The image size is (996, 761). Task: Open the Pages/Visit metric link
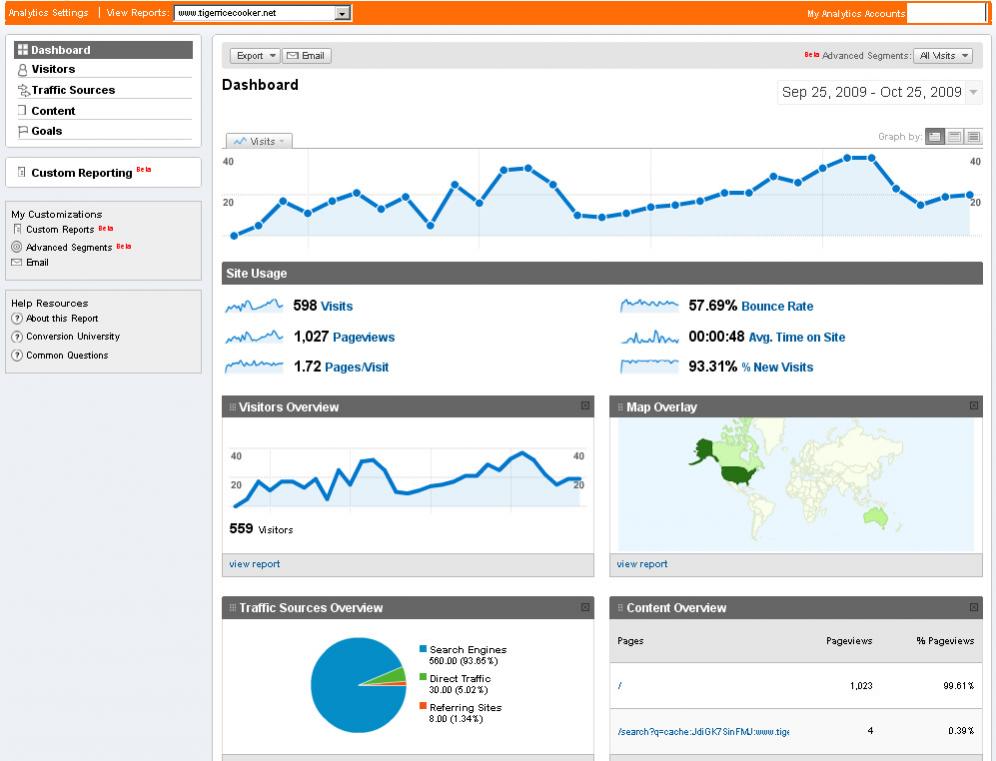(x=356, y=367)
